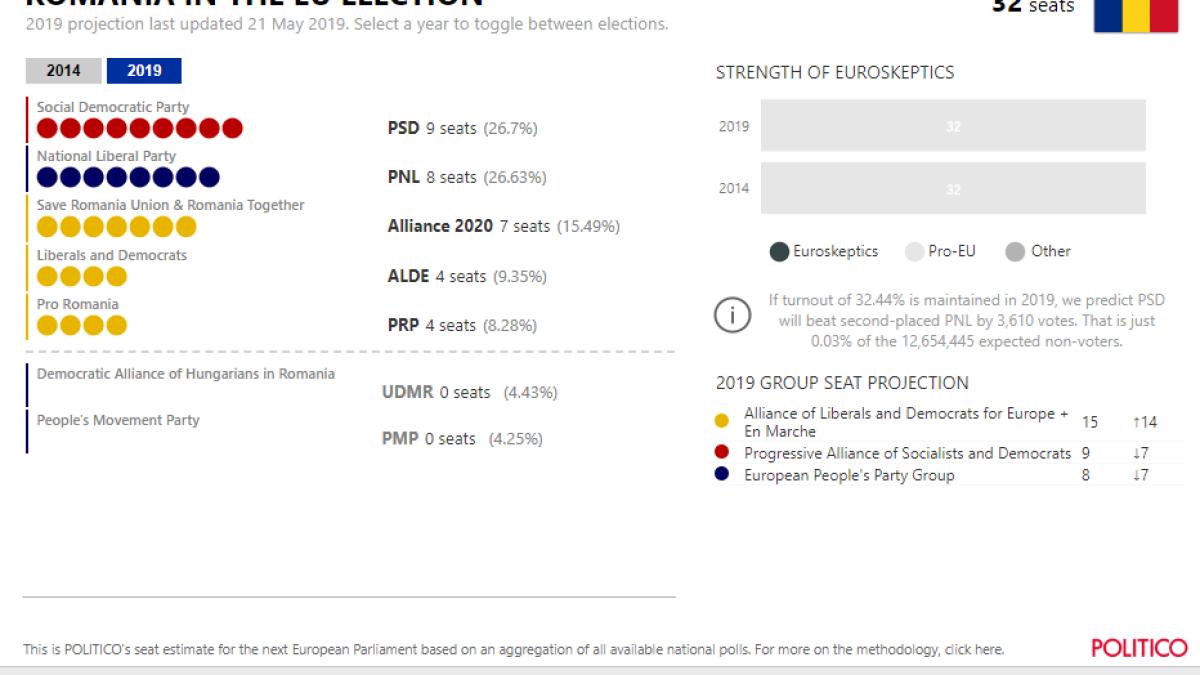Select the 2019 election toggle
The width and height of the screenshot is (1200, 675).
pos(144,71)
